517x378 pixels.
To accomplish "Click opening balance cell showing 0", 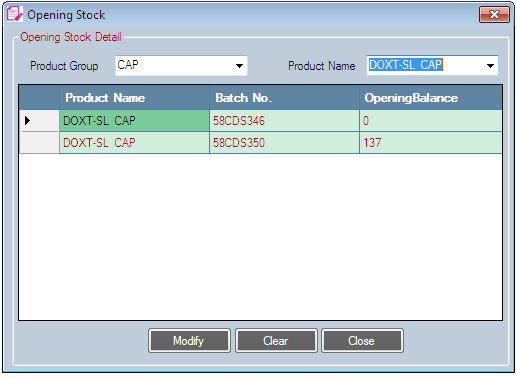I will pos(431,121).
